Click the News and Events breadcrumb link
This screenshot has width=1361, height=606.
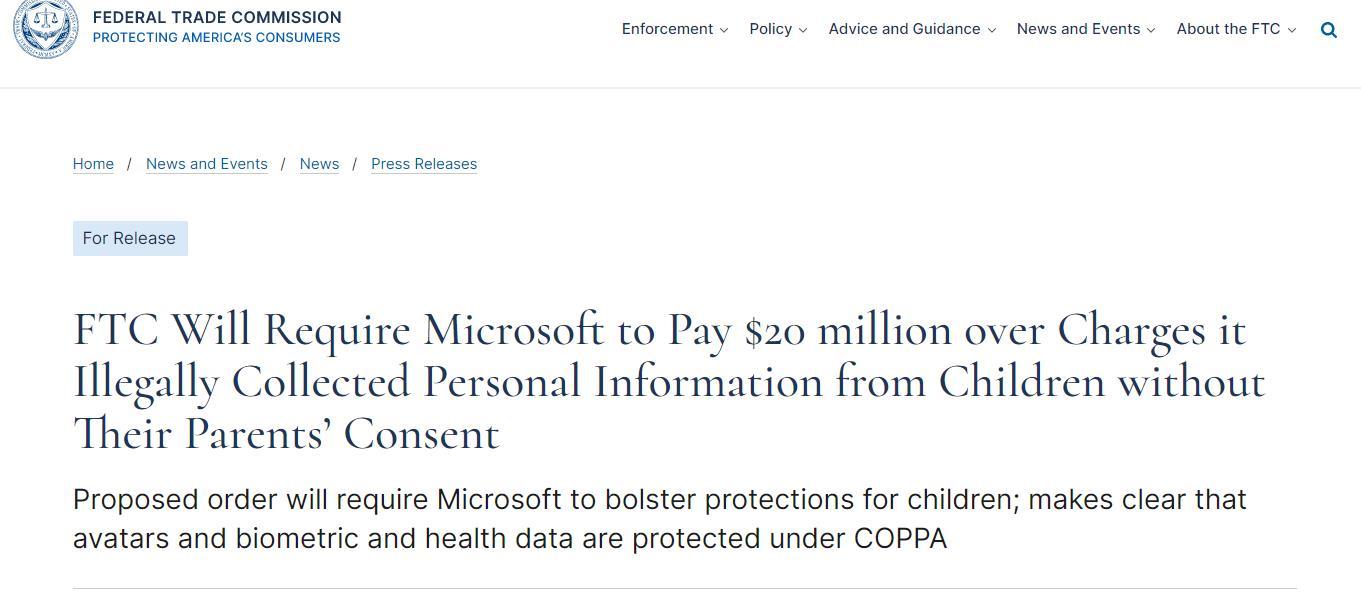(x=207, y=164)
